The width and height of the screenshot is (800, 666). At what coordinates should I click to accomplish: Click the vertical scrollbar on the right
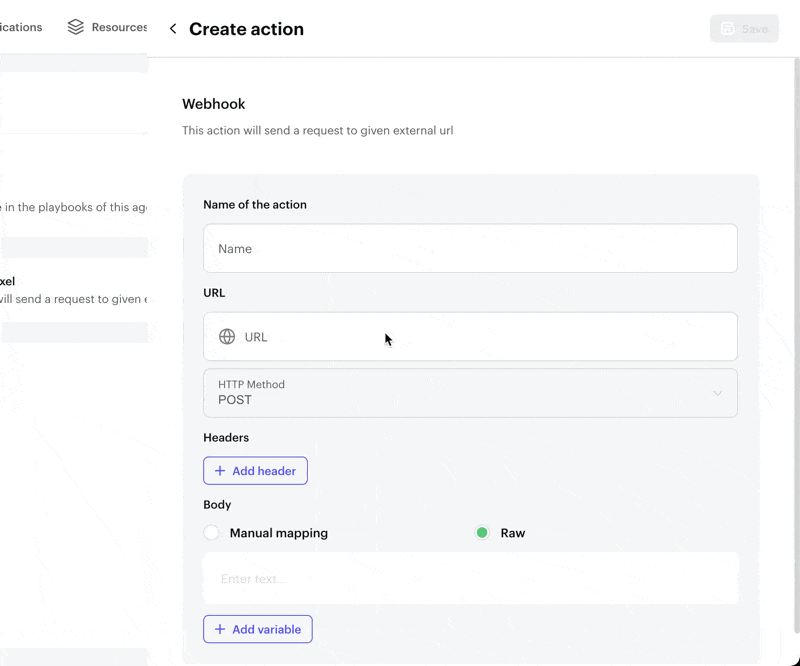click(796, 347)
